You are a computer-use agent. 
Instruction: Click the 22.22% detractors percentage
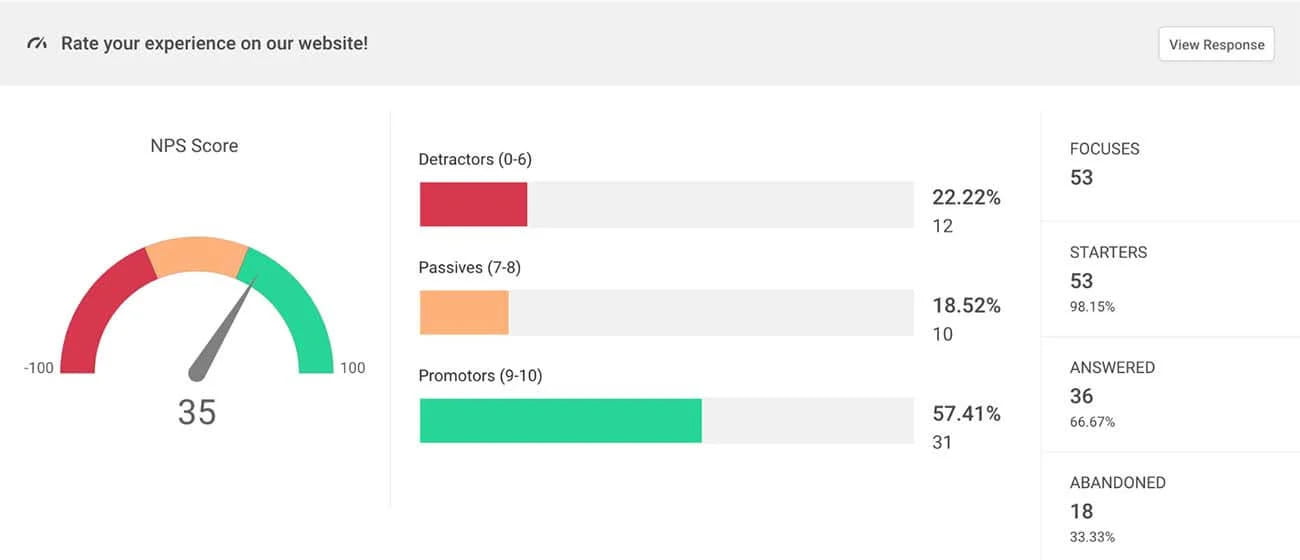[966, 197]
